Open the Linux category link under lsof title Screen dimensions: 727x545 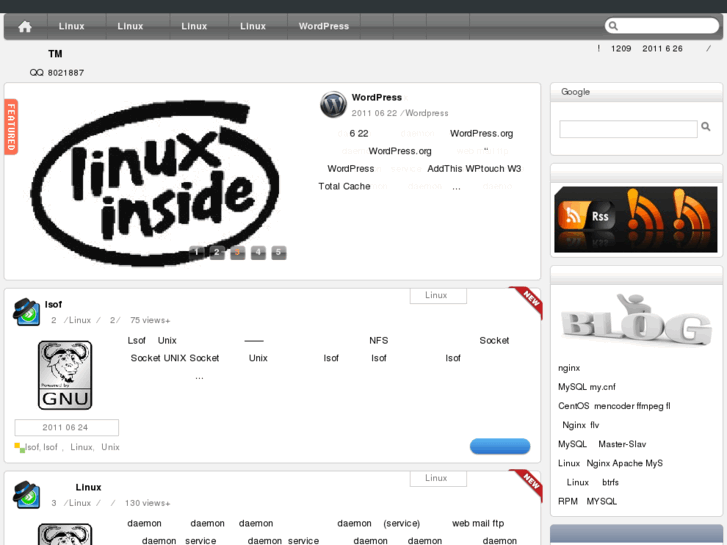[x=80, y=320]
